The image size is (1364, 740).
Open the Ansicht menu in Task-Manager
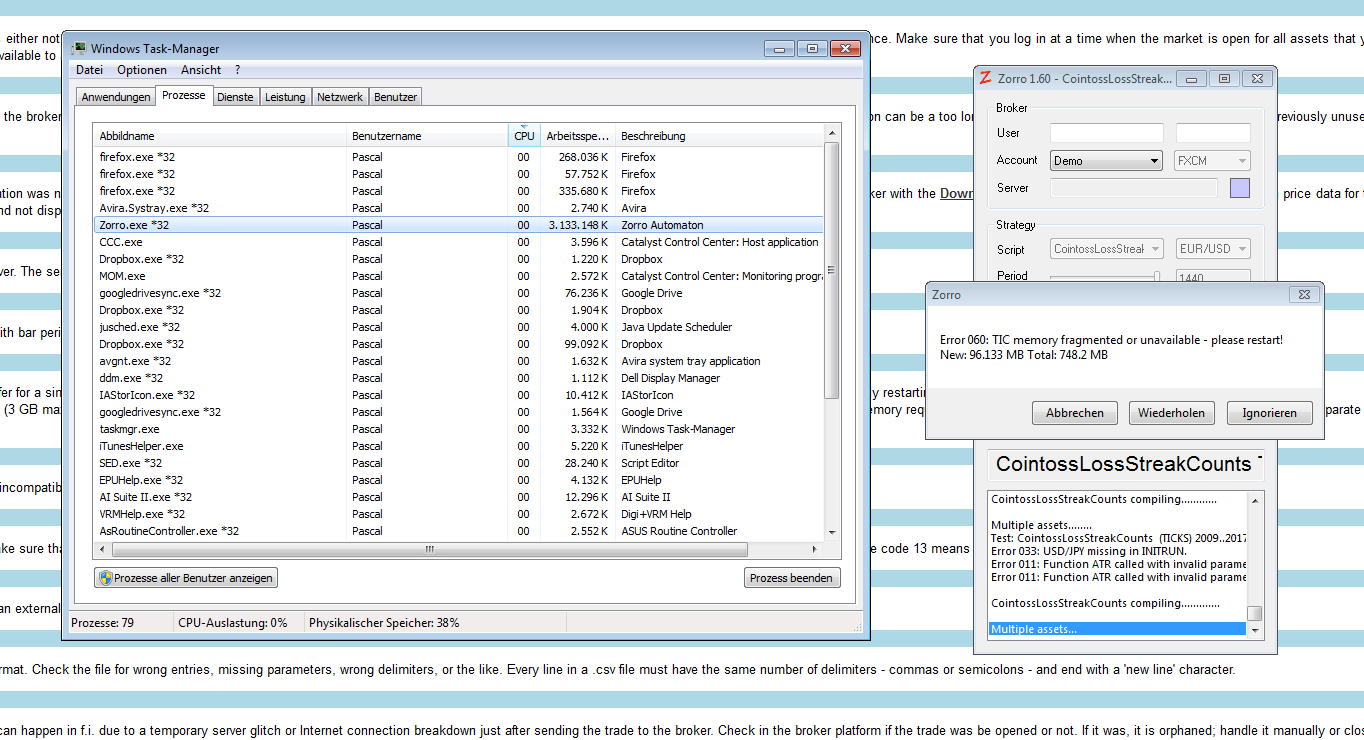[201, 70]
